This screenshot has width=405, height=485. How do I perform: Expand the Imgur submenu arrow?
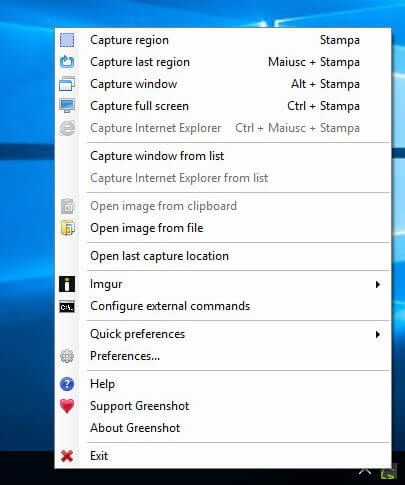tap(378, 284)
